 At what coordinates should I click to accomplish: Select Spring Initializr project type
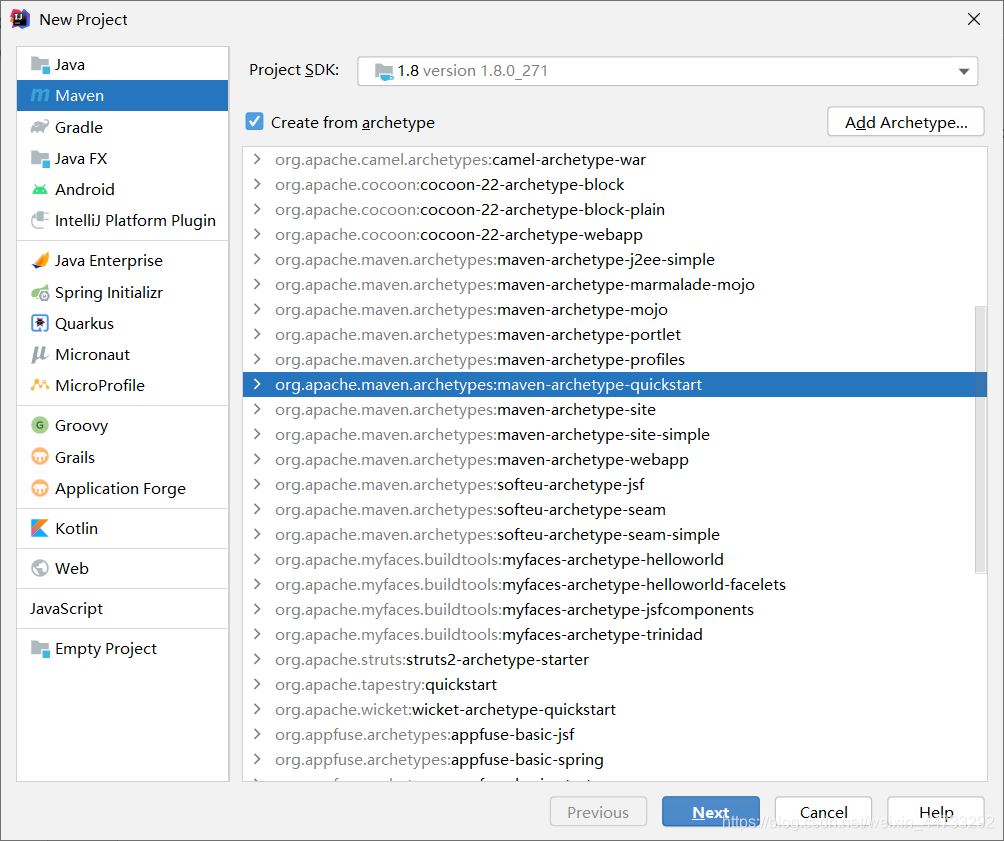pyautogui.click(x=122, y=293)
